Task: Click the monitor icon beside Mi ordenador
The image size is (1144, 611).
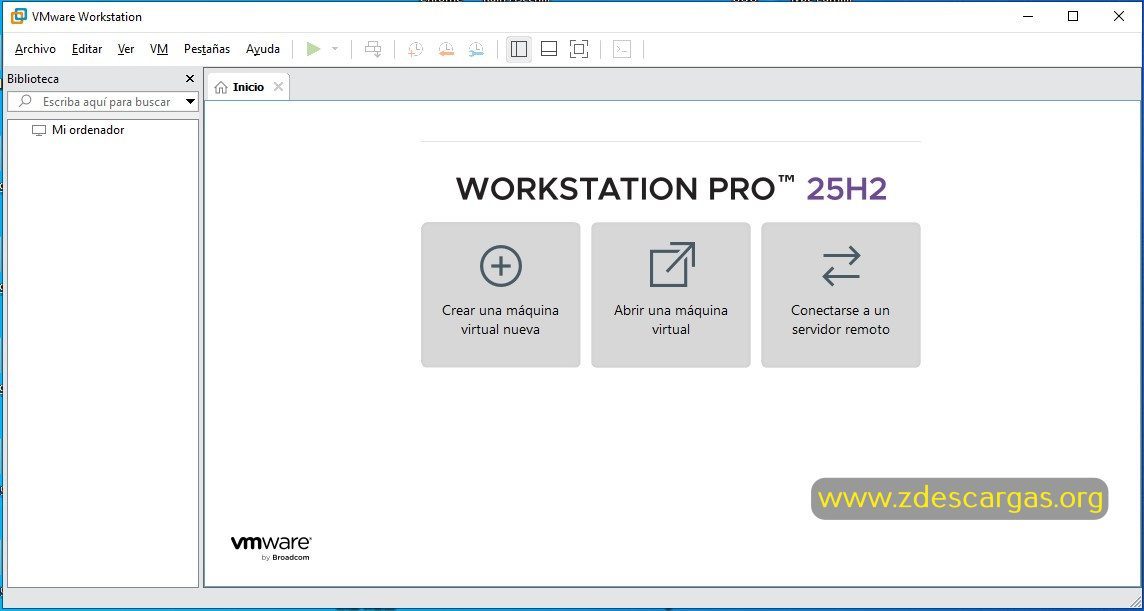Action: pyautogui.click(x=39, y=131)
